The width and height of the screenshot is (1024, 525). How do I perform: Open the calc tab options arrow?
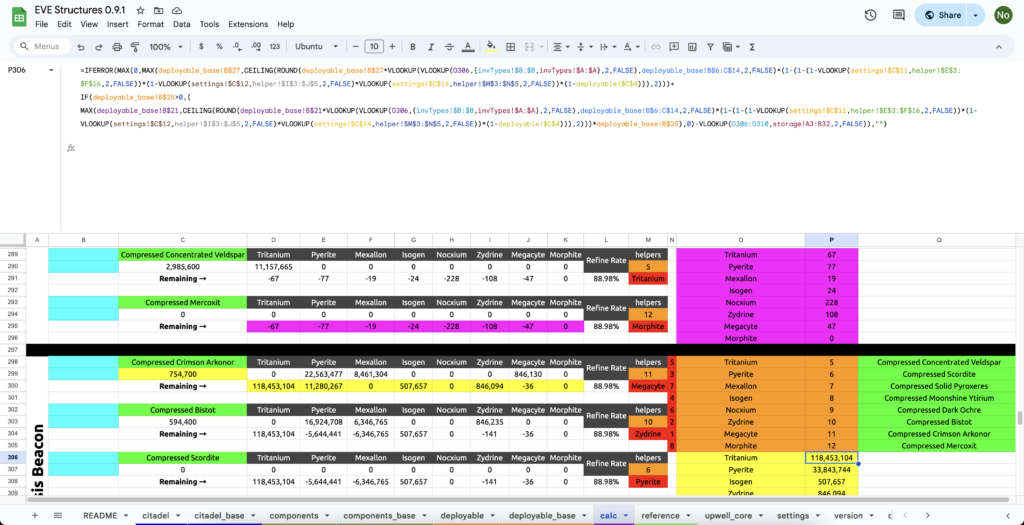[626, 516]
